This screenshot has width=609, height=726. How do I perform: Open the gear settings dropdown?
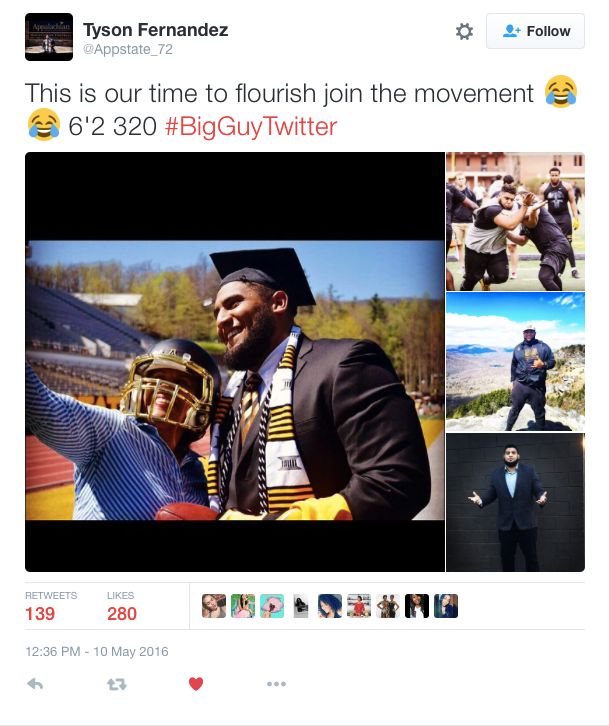point(464,31)
